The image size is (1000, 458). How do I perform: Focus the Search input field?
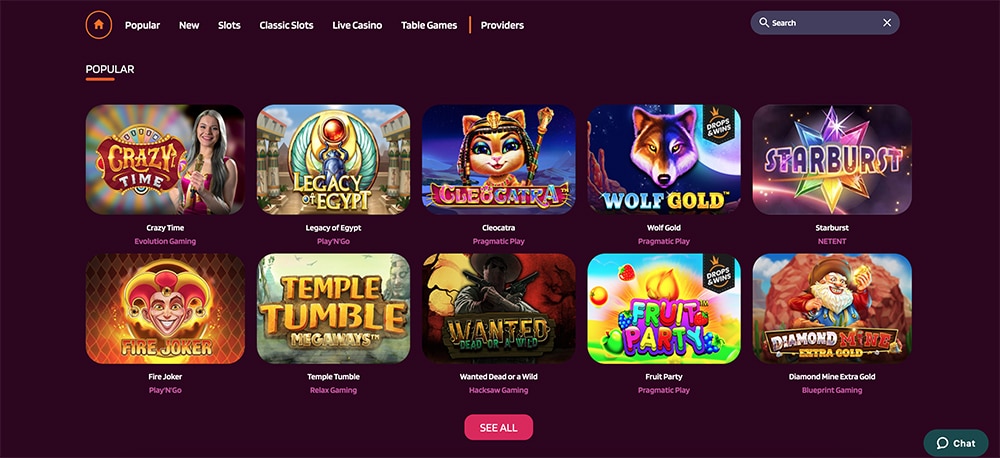pos(825,23)
